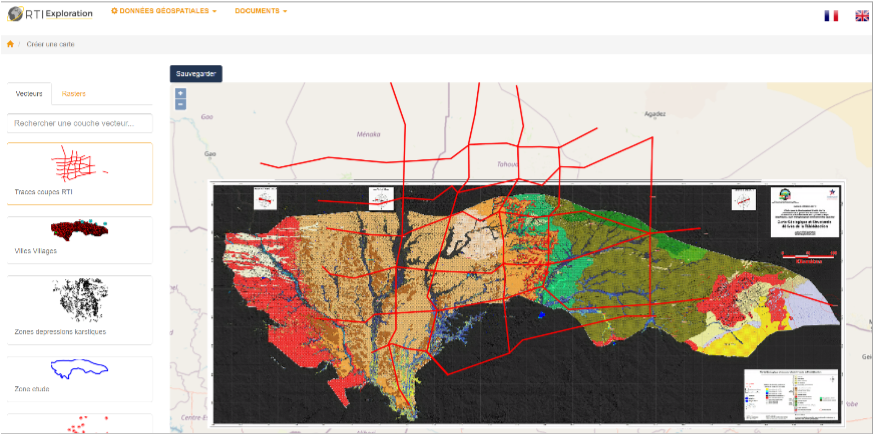Screen dimensions: 875x435
Task: Select the Traces coupes RTI layer thumbnail
Action: pyautogui.click(x=78, y=164)
